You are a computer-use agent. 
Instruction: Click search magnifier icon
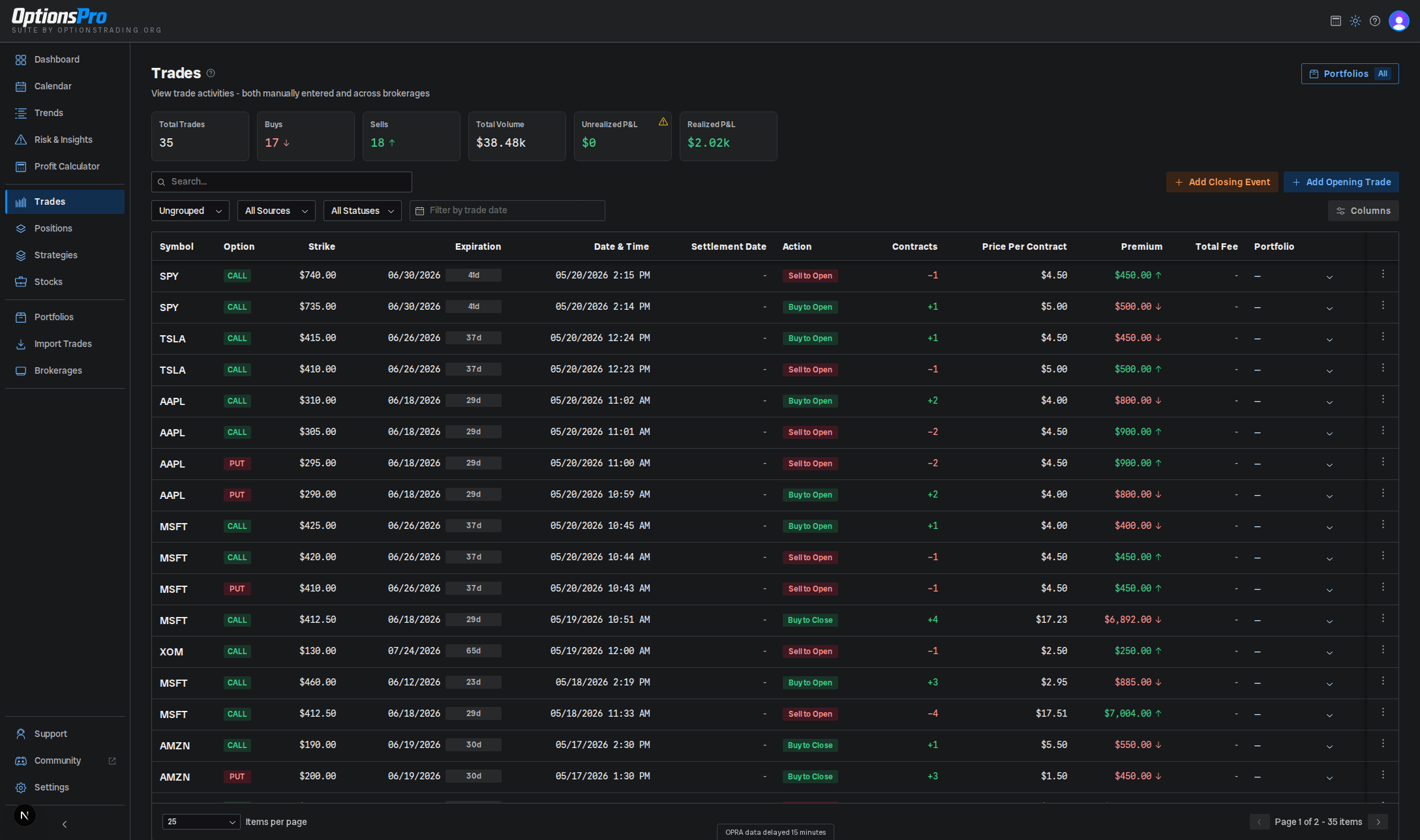pos(161,182)
